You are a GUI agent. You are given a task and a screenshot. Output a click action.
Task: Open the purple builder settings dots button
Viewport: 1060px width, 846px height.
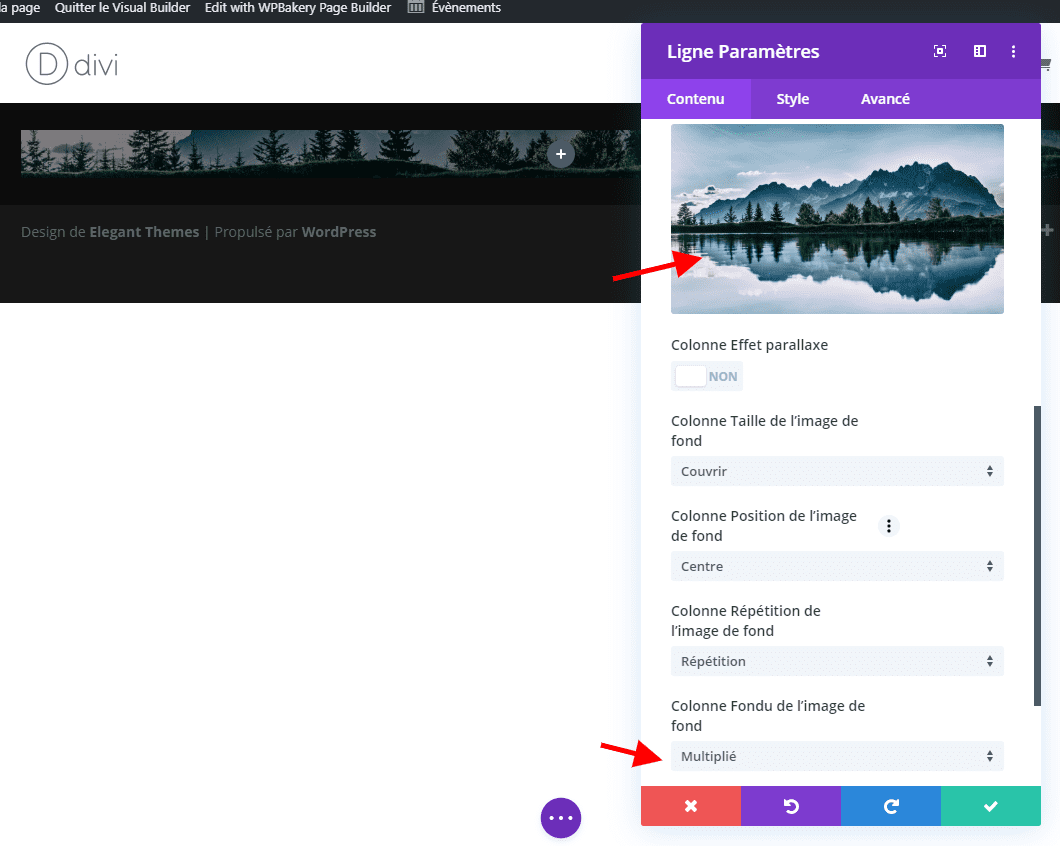coord(560,818)
